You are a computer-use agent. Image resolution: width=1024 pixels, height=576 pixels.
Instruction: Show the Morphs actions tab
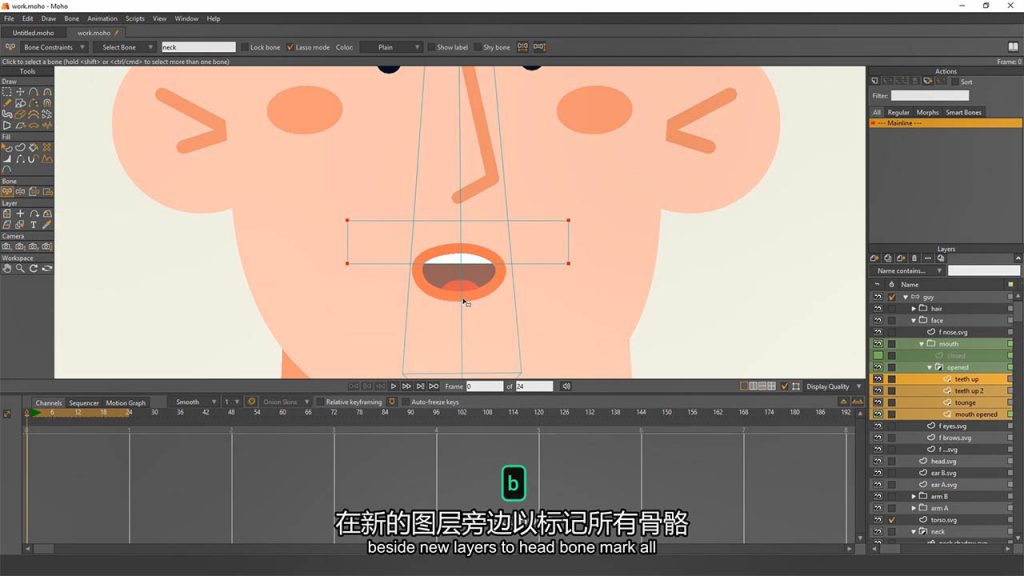coord(927,112)
